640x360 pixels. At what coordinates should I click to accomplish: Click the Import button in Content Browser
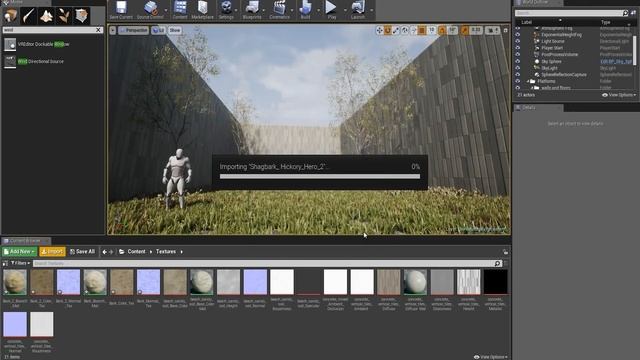pyautogui.click(x=52, y=252)
